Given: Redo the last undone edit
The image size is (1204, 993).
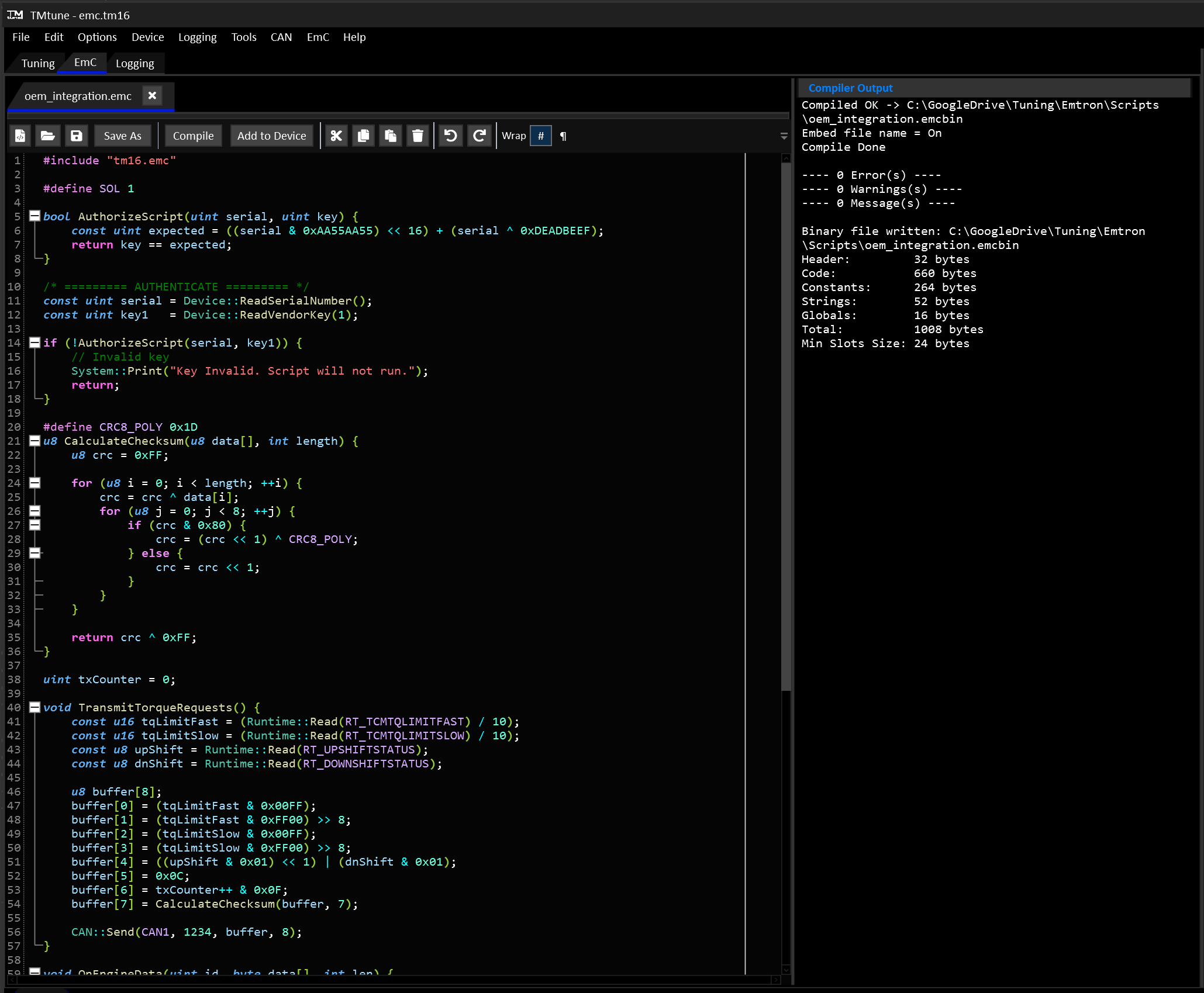Looking at the screenshot, I should click(479, 136).
